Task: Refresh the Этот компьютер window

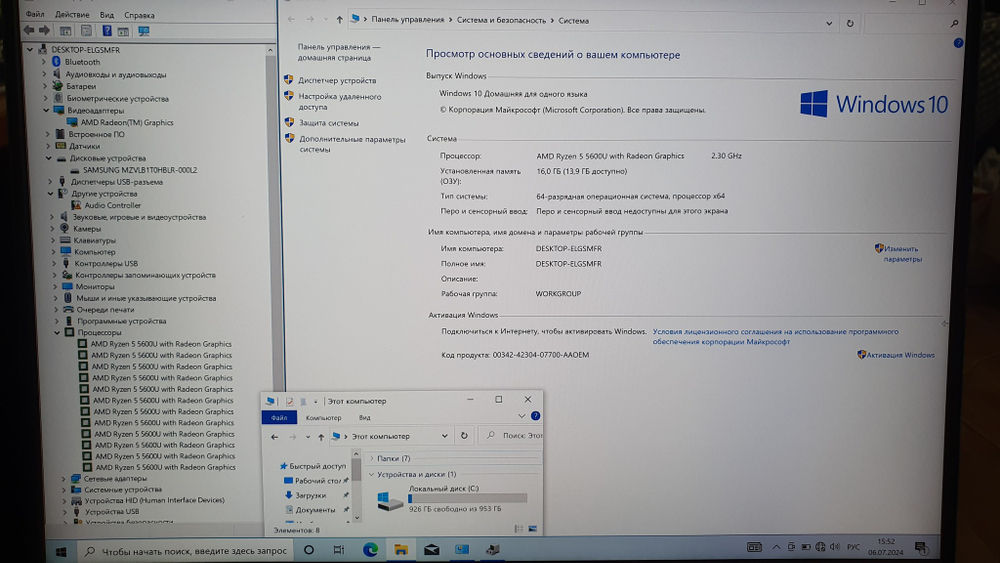Action: pyautogui.click(x=464, y=436)
